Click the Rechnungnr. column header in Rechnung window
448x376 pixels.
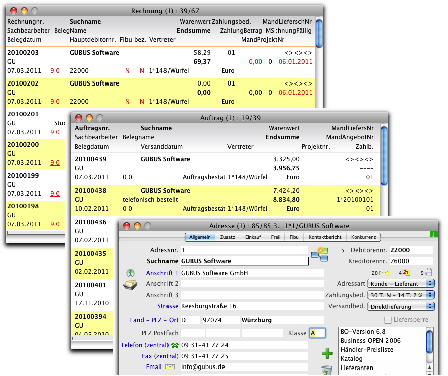point(26,22)
